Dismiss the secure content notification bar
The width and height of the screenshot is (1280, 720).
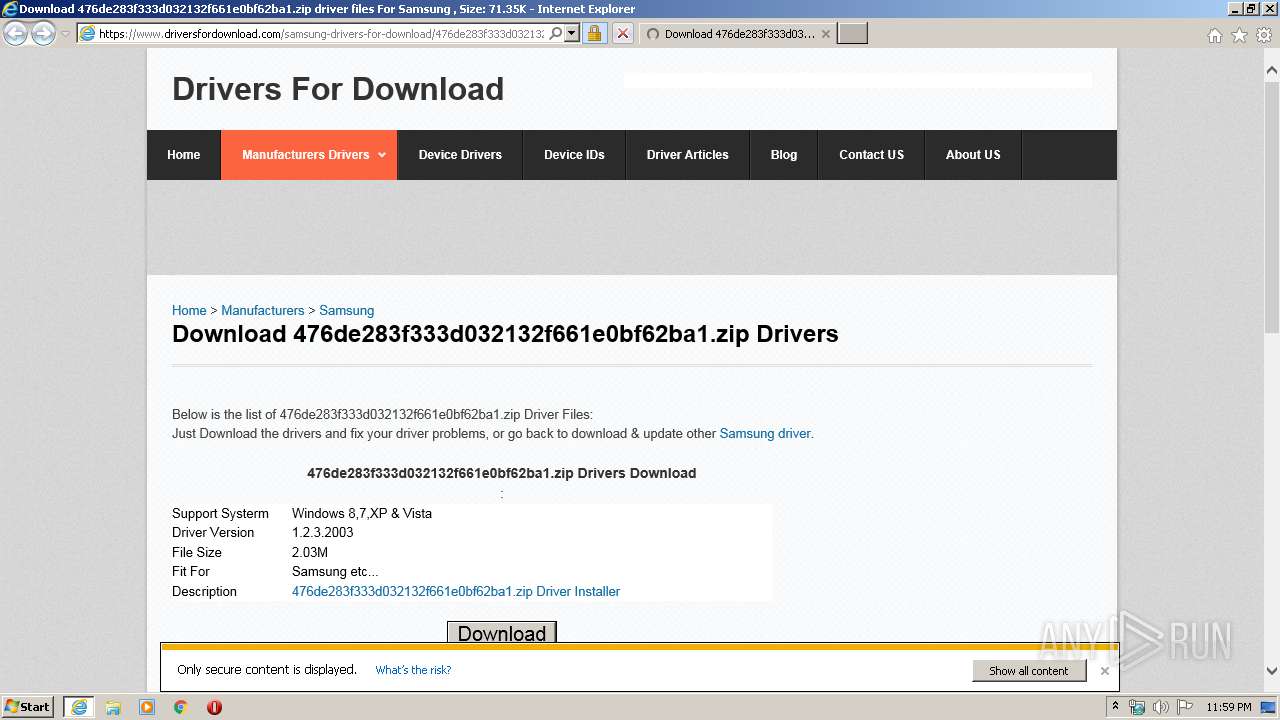tap(1104, 671)
